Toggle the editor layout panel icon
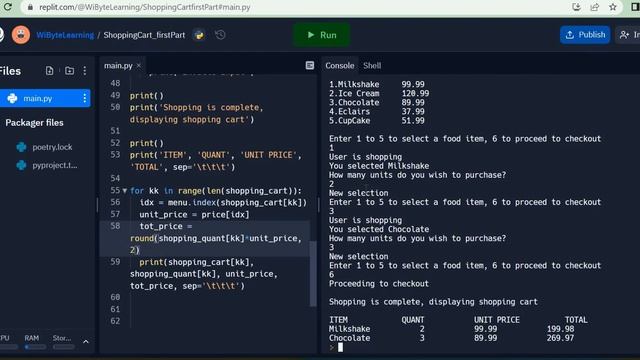This screenshot has width=640, height=360. 310,65
